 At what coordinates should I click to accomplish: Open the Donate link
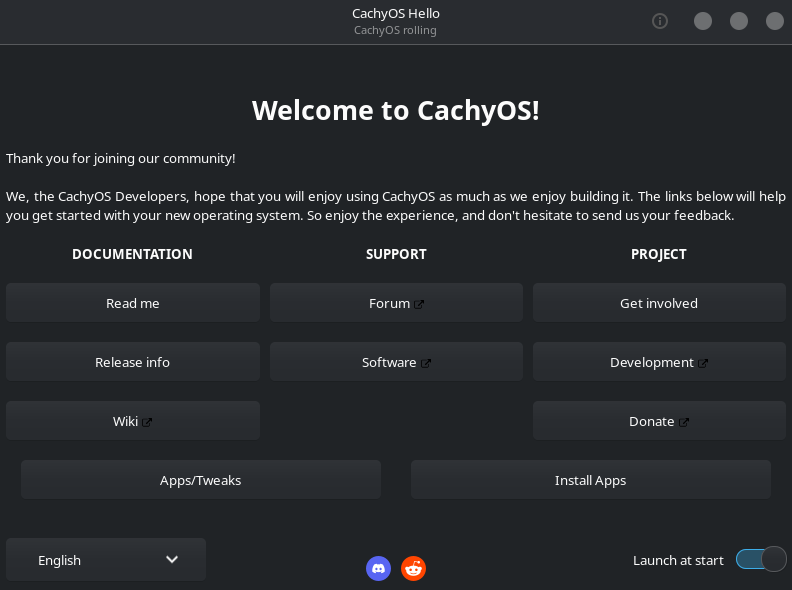pyautogui.click(x=659, y=421)
